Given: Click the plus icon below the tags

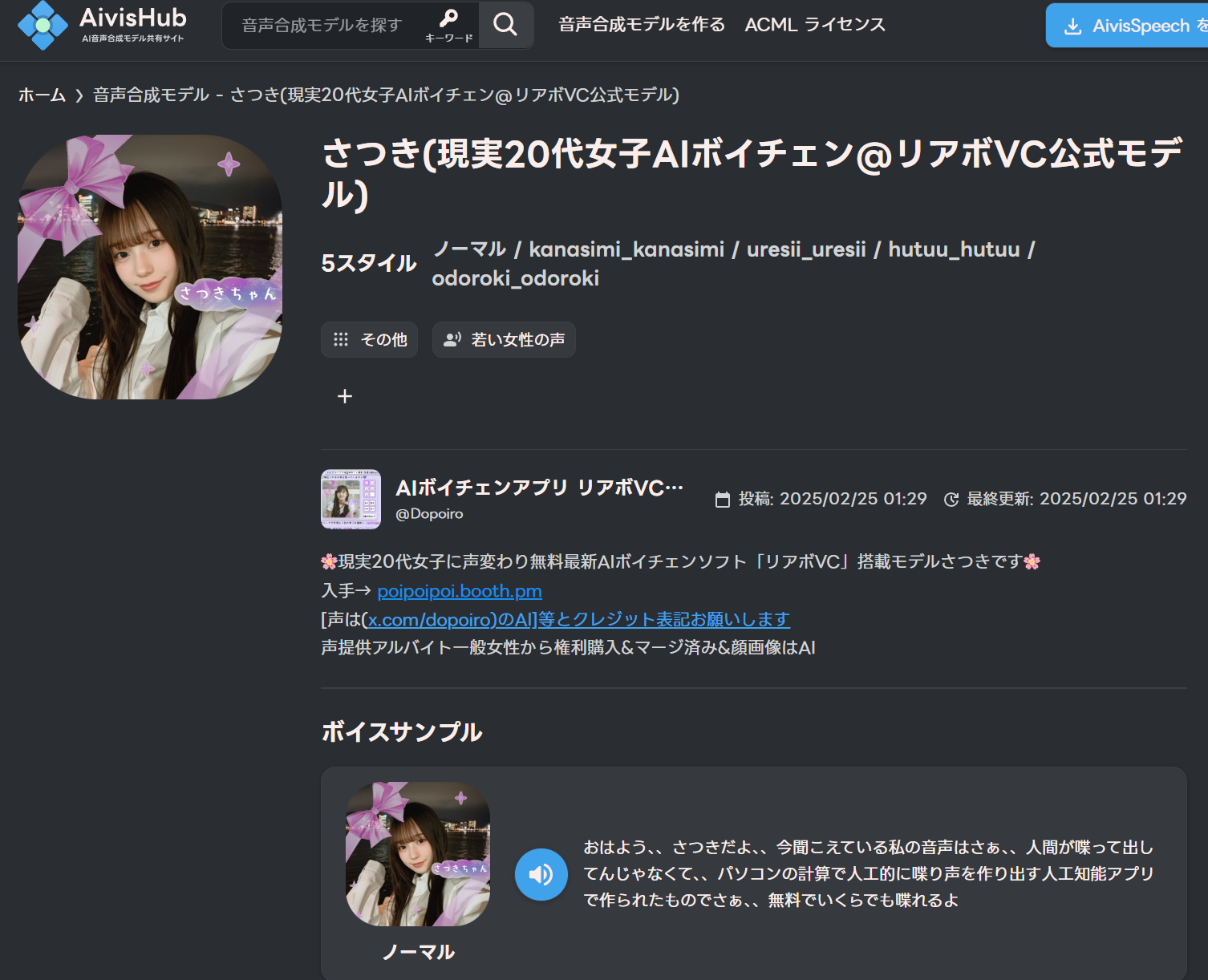Looking at the screenshot, I should [x=345, y=396].
